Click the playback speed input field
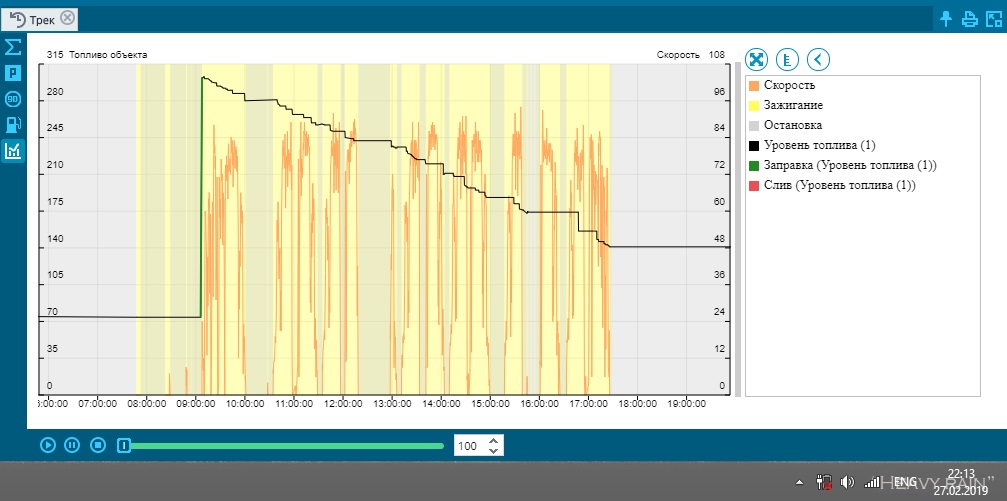This screenshot has height=501, width=1007. [468, 446]
